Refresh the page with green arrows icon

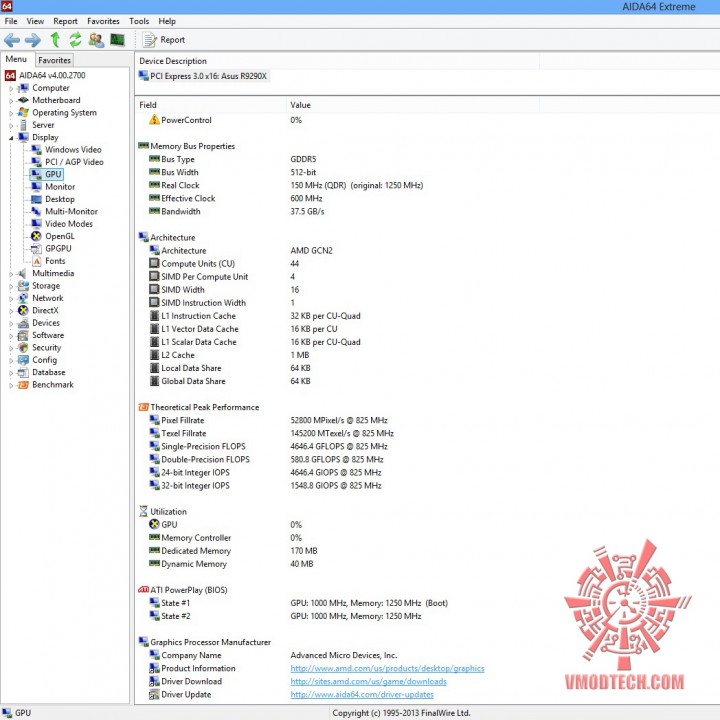tap(75, 40)
